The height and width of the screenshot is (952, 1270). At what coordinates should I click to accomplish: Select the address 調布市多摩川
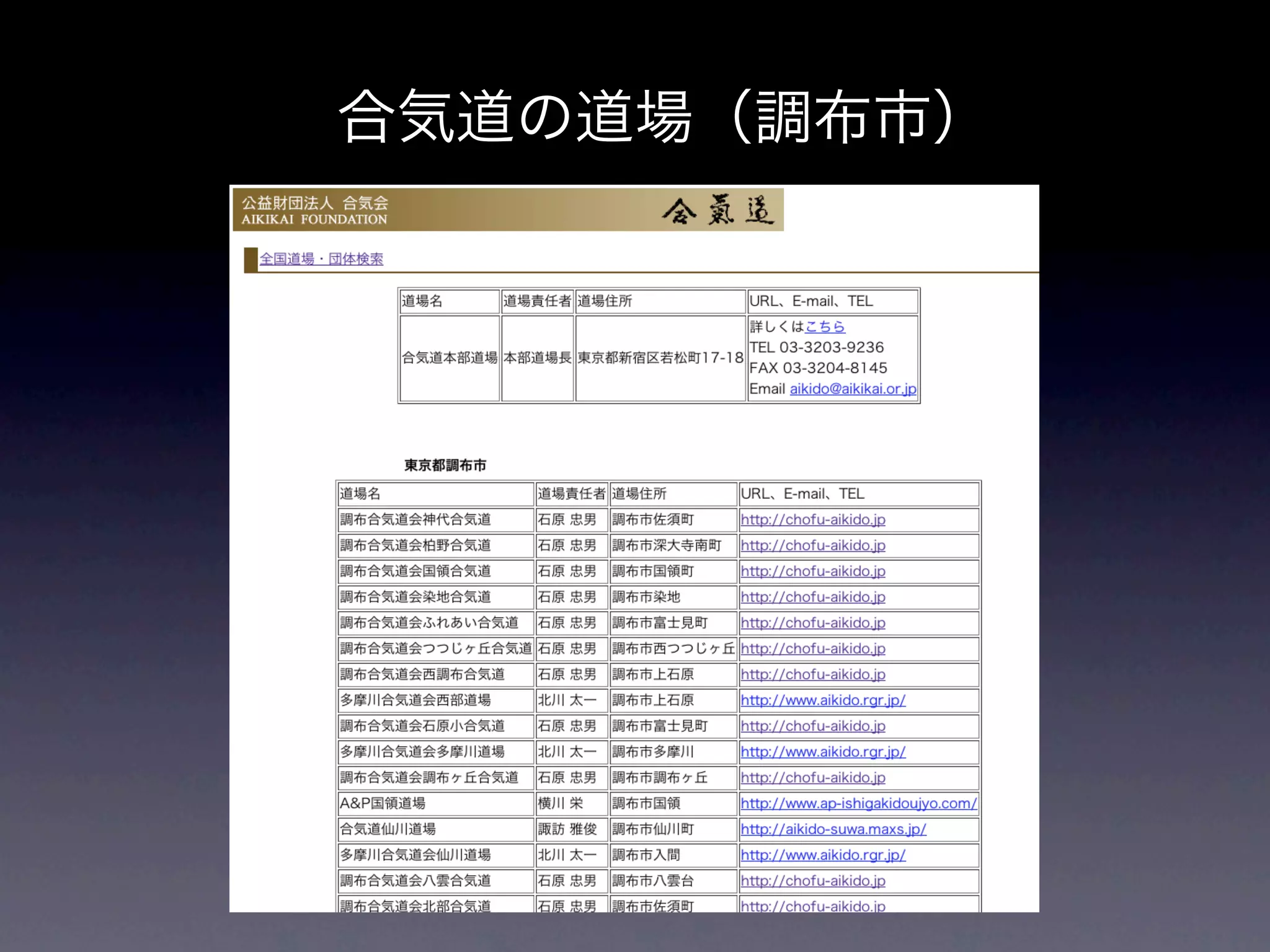click(654, 752)
